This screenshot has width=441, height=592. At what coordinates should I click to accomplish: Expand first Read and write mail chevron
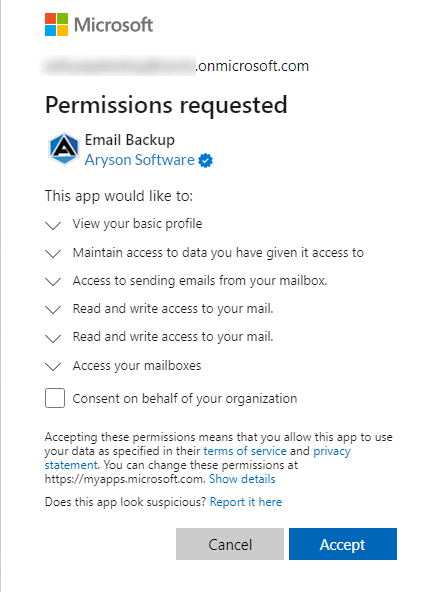53,310
